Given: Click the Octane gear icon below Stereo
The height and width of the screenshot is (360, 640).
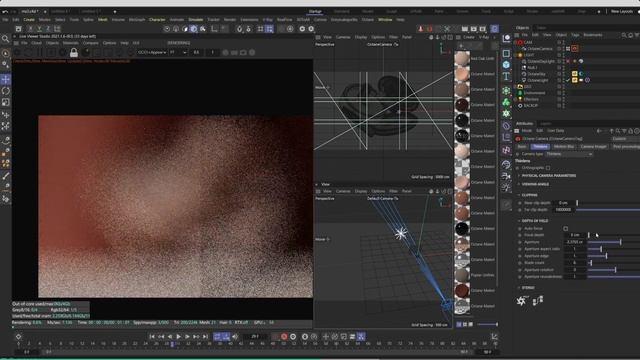Looking at the screenshot, I should click(x=521, y=301).
